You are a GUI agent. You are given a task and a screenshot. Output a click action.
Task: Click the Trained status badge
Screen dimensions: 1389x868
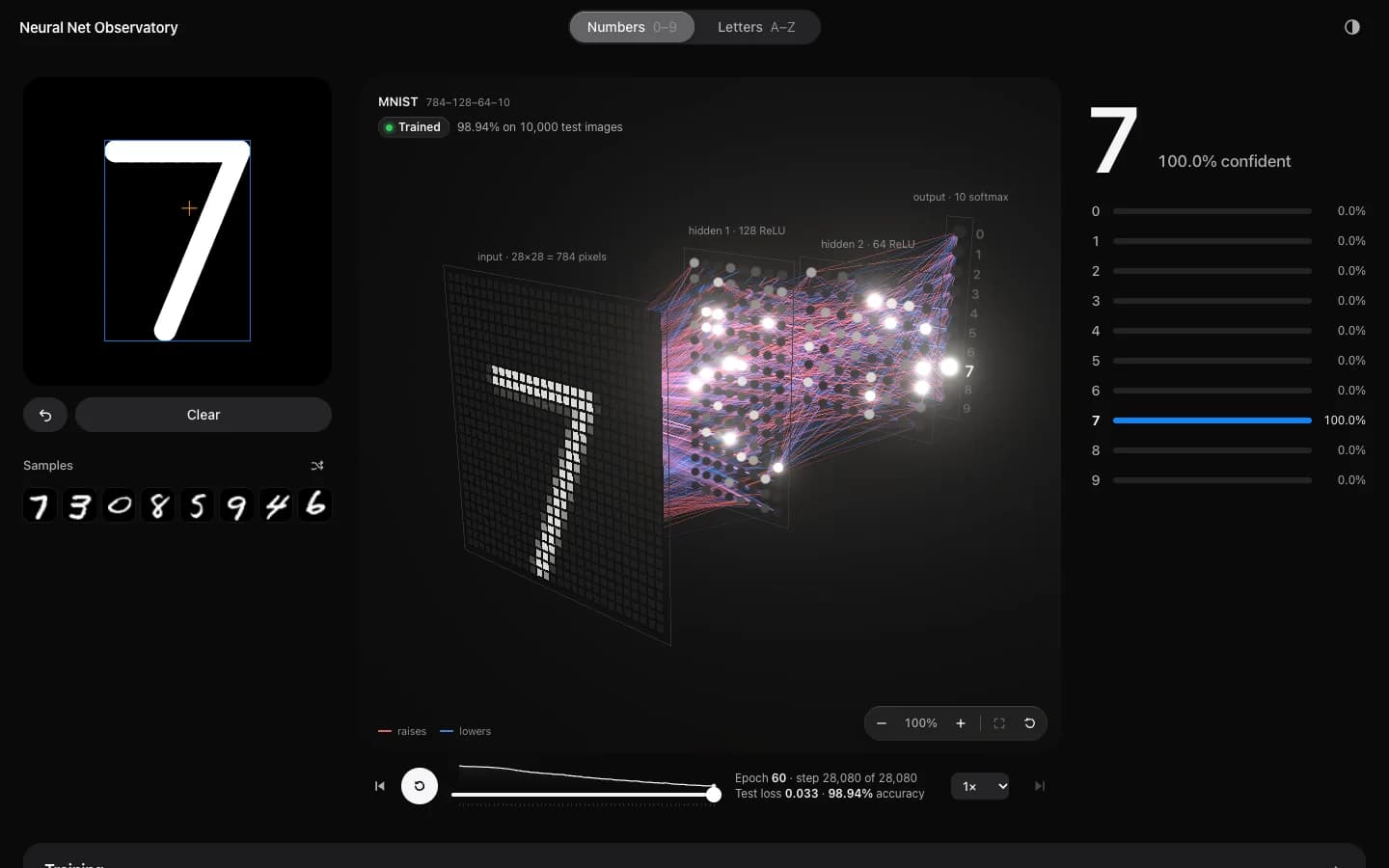click(x=414, y=127)
